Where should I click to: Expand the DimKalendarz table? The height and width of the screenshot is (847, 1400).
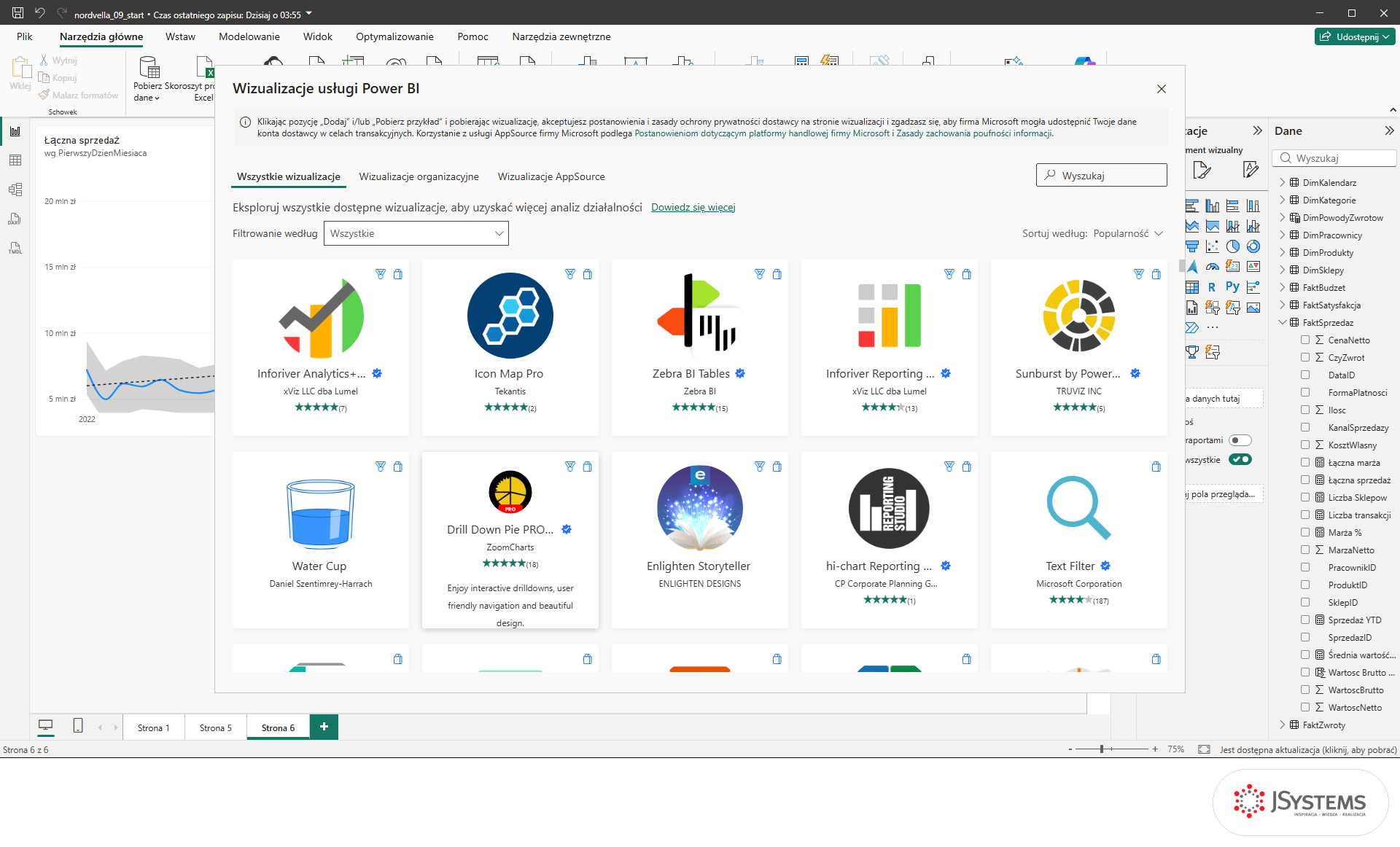[x=1283, y=182]
